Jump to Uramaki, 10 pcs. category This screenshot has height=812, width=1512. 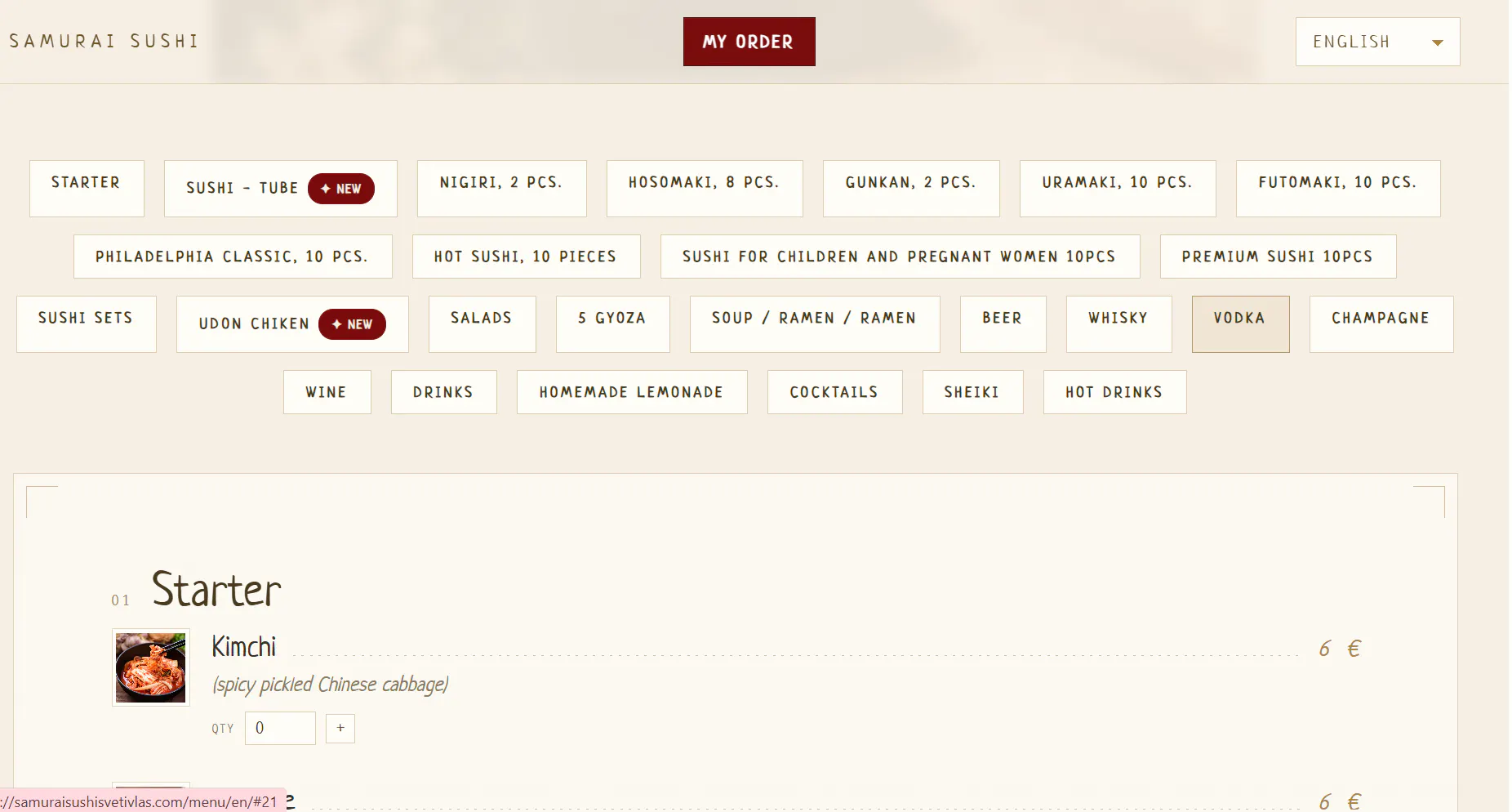pos(1118,189)
